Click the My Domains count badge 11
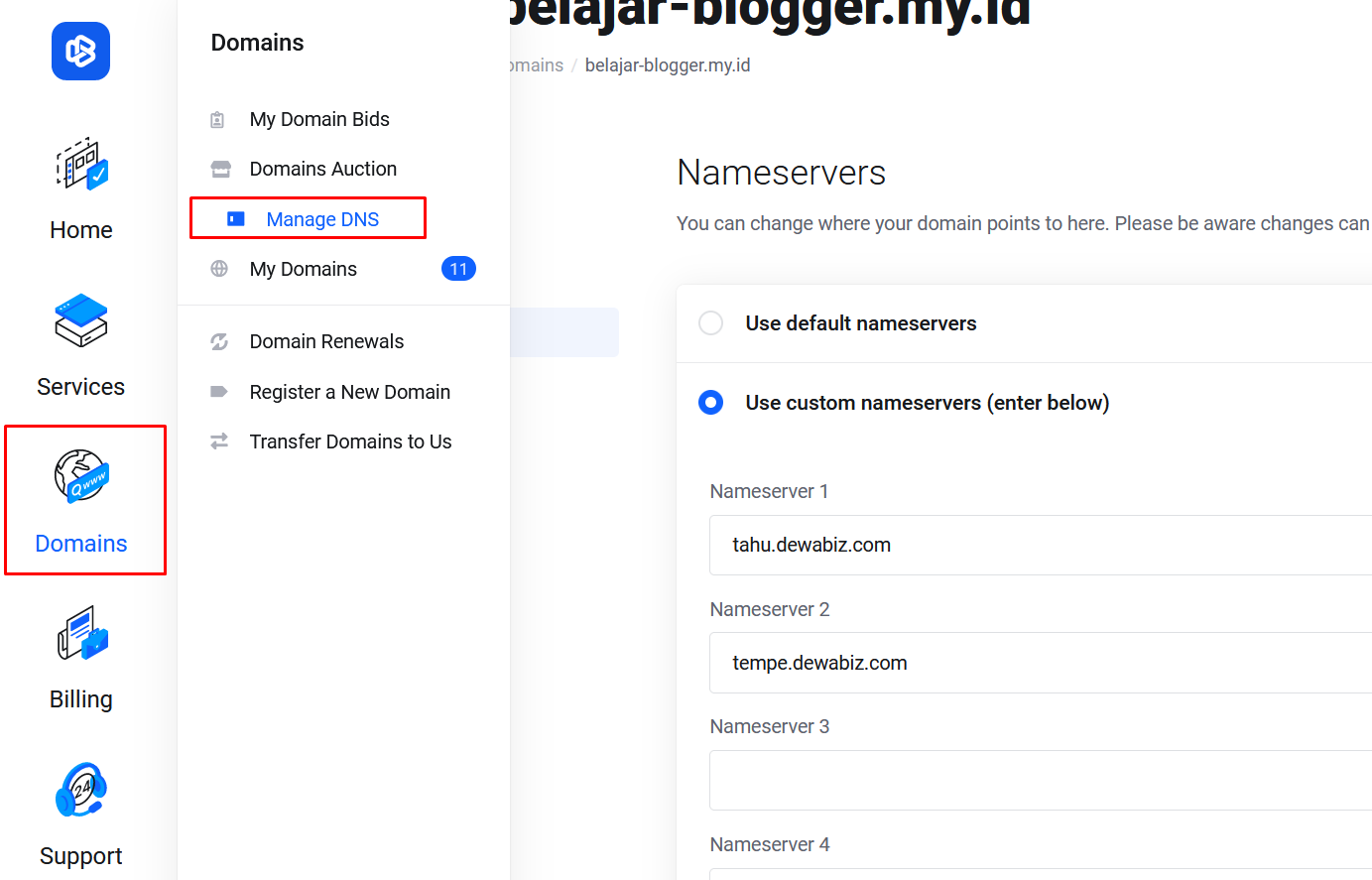This screenshot has height=880, width=1372. click(x=458, y=269)
